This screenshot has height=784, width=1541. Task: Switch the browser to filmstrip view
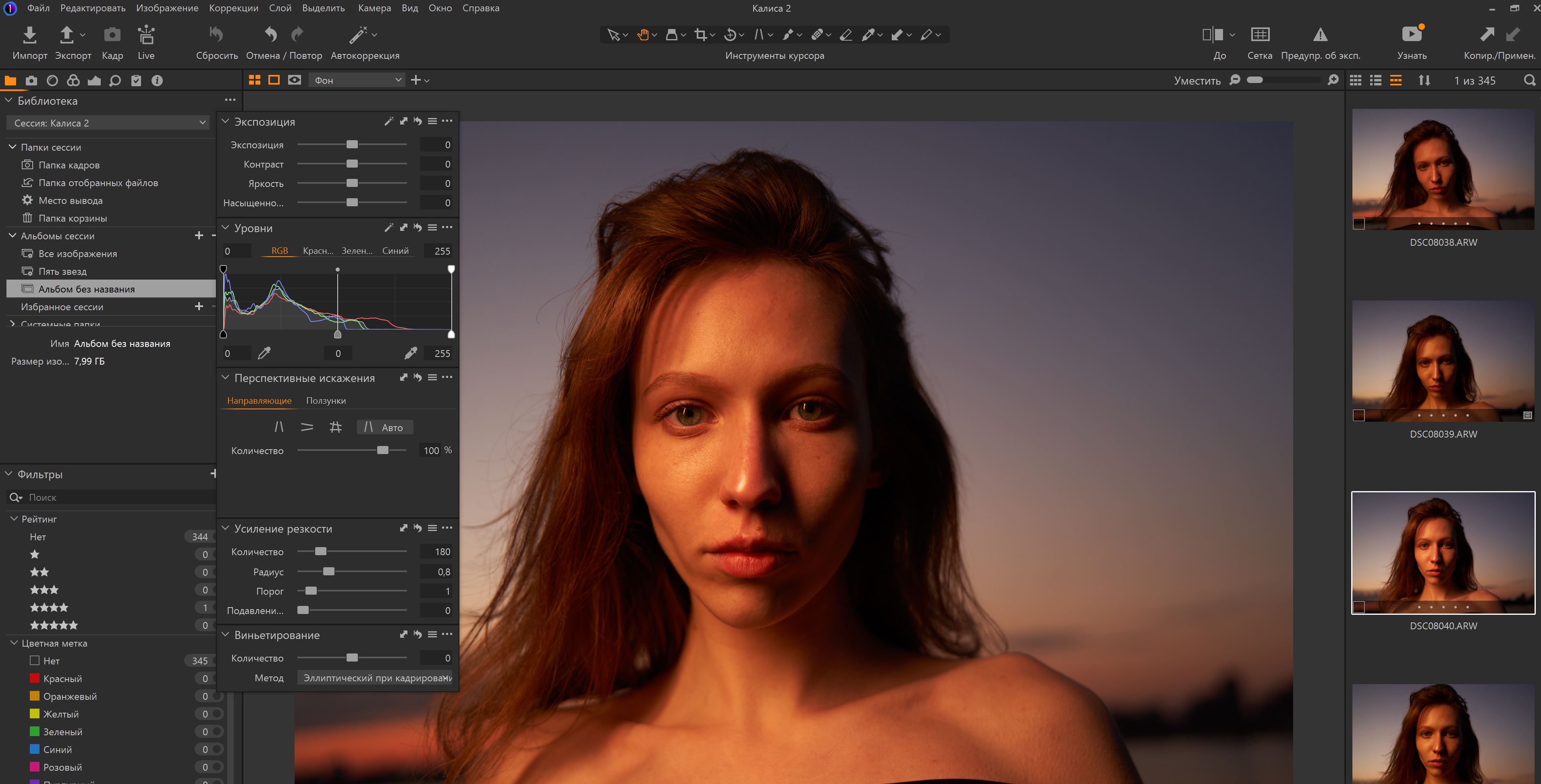[1396, 80]
